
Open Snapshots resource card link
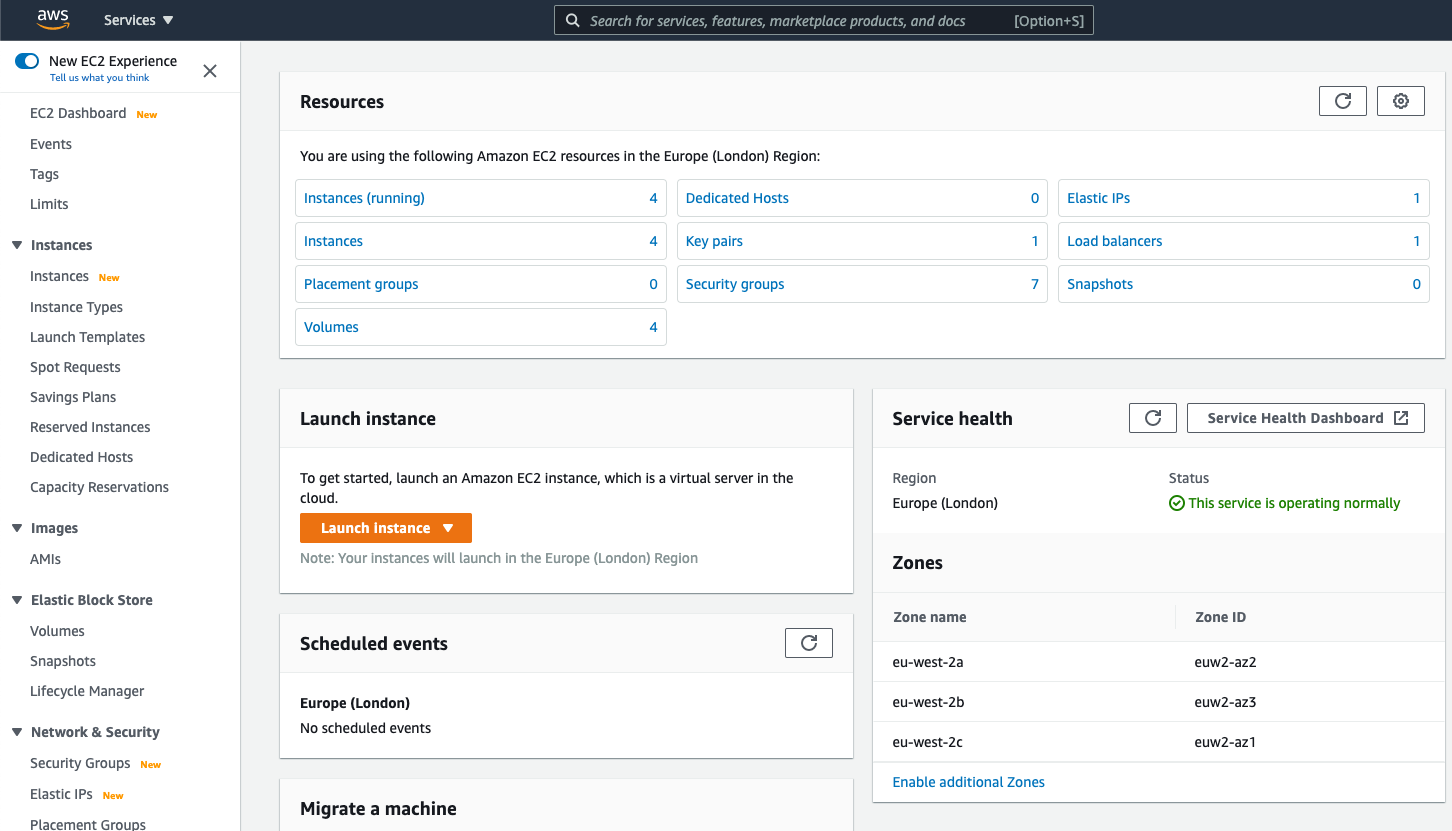click(1100, 284)
